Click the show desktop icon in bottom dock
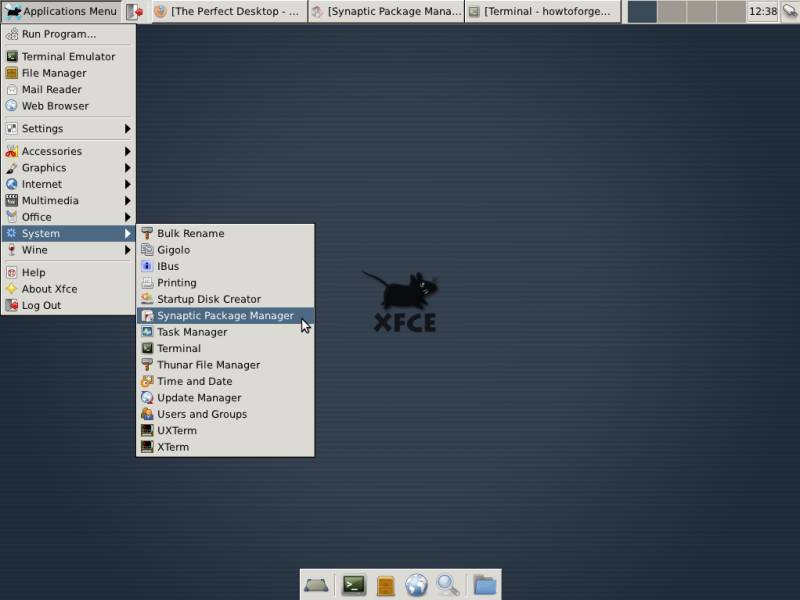Screen dimensions: 800x600 pos(316,585)
